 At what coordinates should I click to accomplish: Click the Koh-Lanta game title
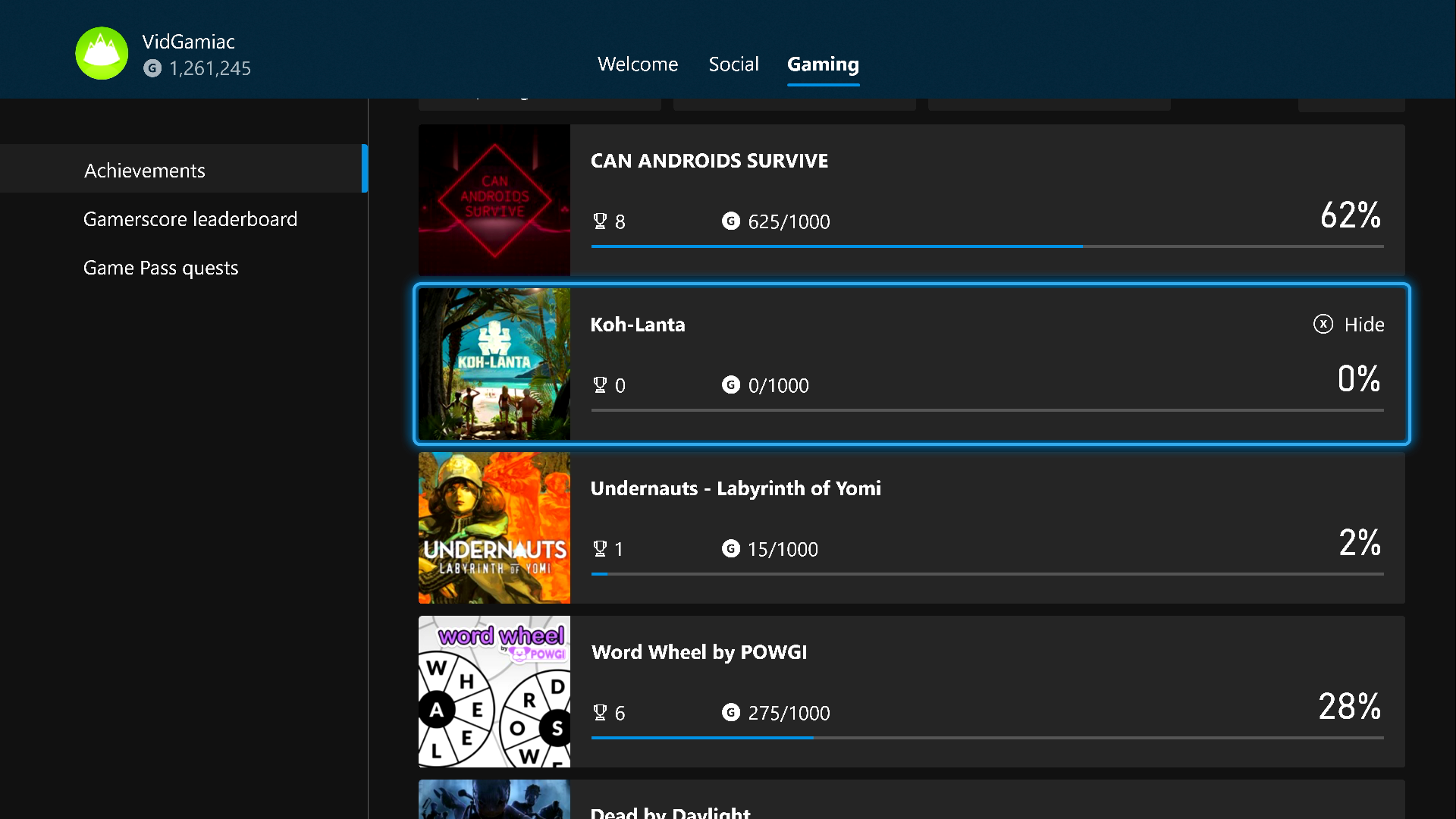pyautogui.click(x=637, y=325)
